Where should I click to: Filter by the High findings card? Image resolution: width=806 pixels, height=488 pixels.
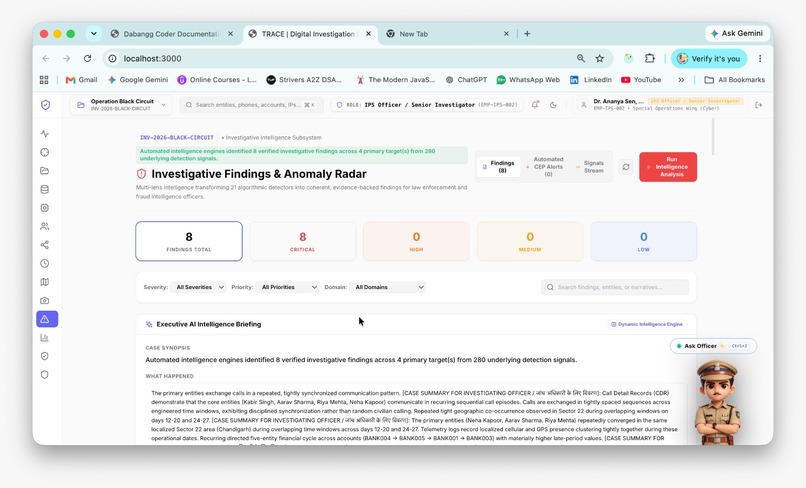(416, 241)
